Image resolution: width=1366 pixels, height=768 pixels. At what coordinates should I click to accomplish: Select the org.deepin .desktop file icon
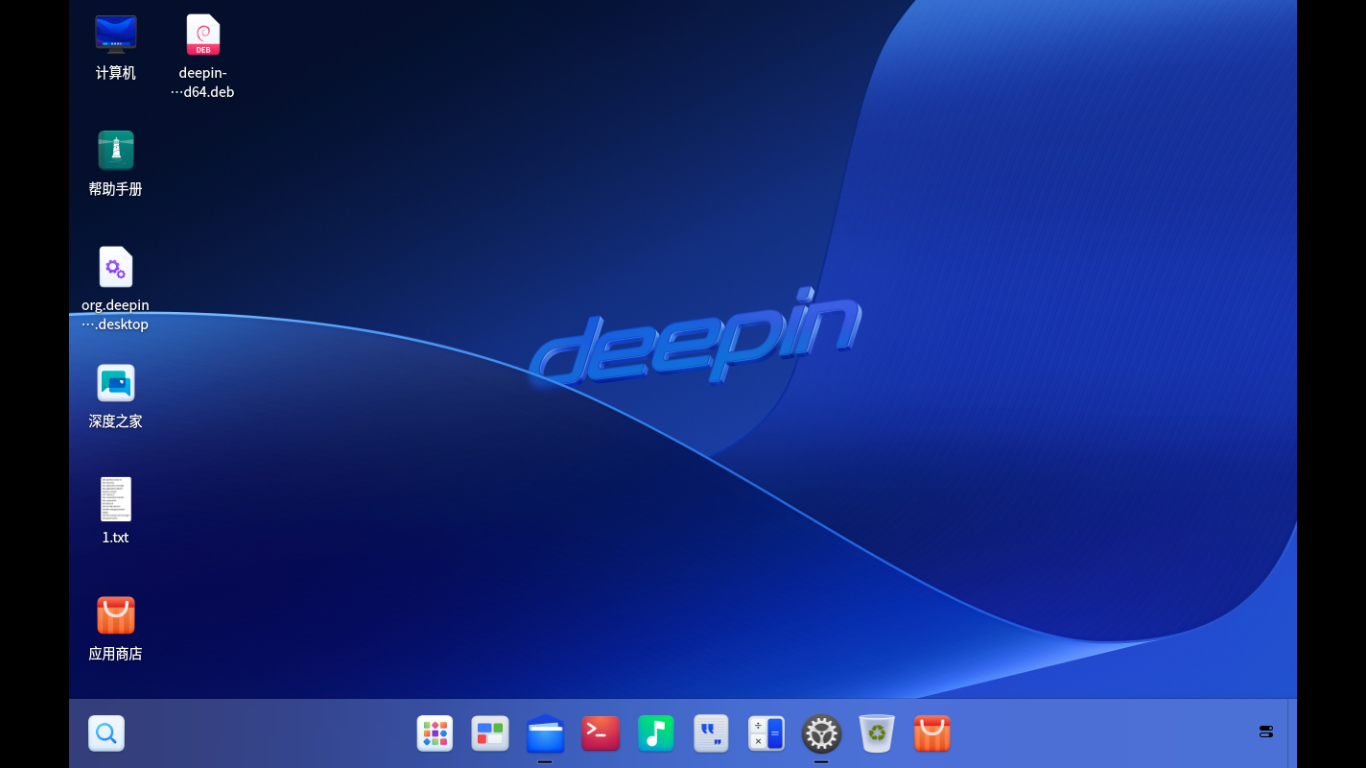116,267
